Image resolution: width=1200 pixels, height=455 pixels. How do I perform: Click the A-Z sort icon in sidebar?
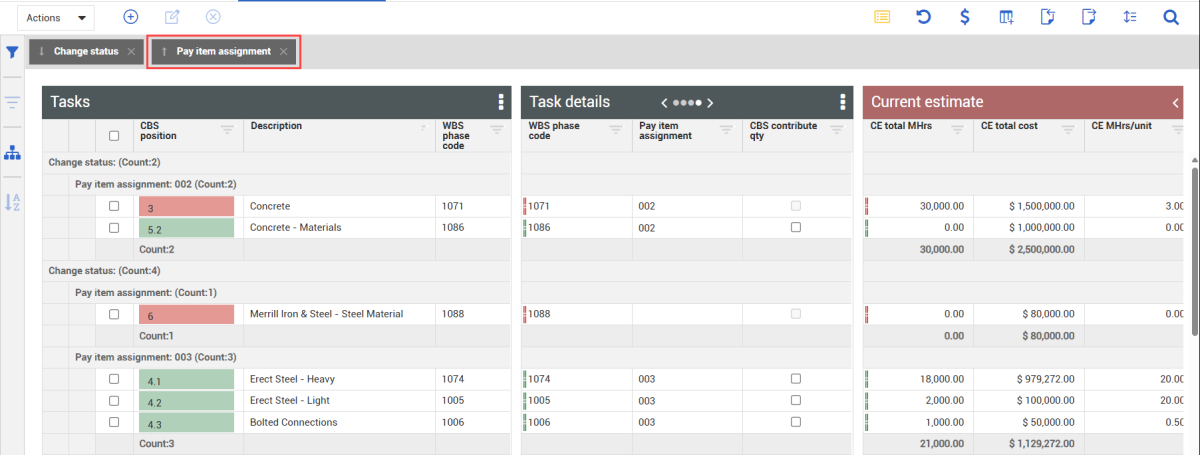pyautogui.click(x=13, y=202)
